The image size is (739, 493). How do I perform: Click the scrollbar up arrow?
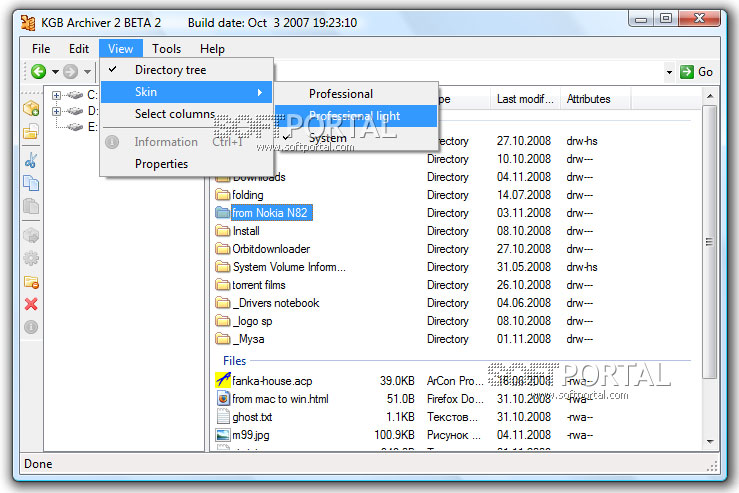(710, 97)
